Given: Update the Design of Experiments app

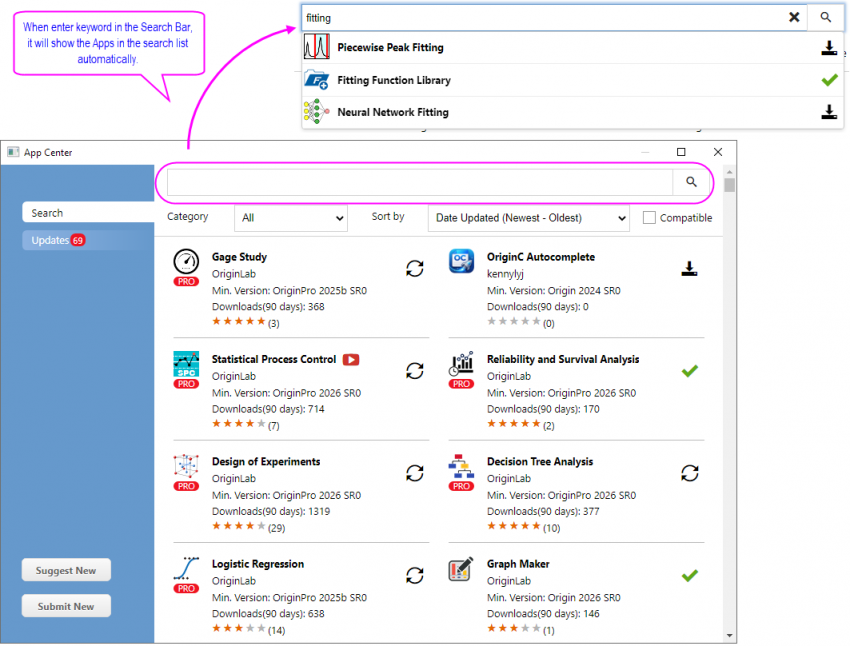Looking at the screenshot, I should tap(415, 473).
